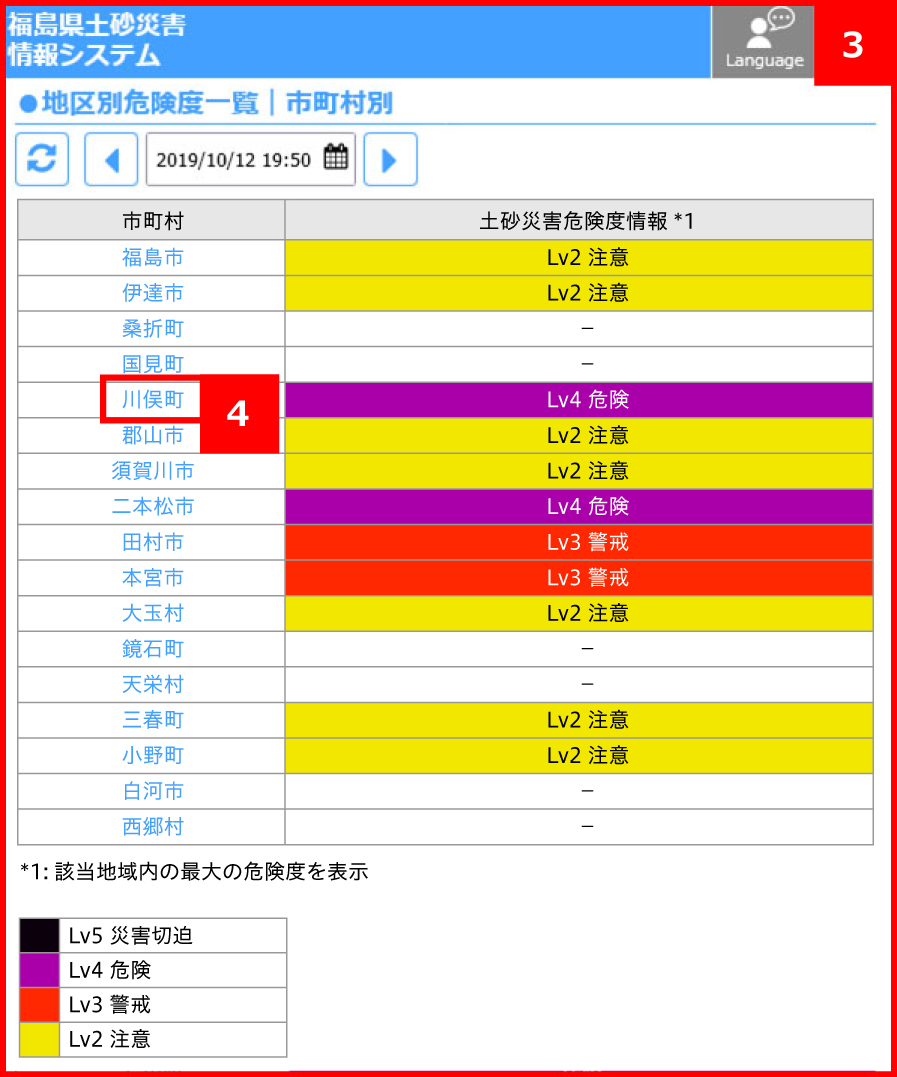The width and height of the screenshot is (897, 1077).
Task: Click the purple Lv4 危険 legend swatch
Action: click(39, 970)
